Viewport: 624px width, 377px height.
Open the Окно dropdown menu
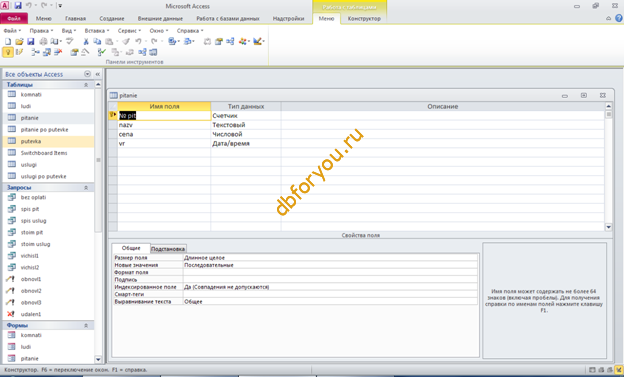tap(159, 31)
